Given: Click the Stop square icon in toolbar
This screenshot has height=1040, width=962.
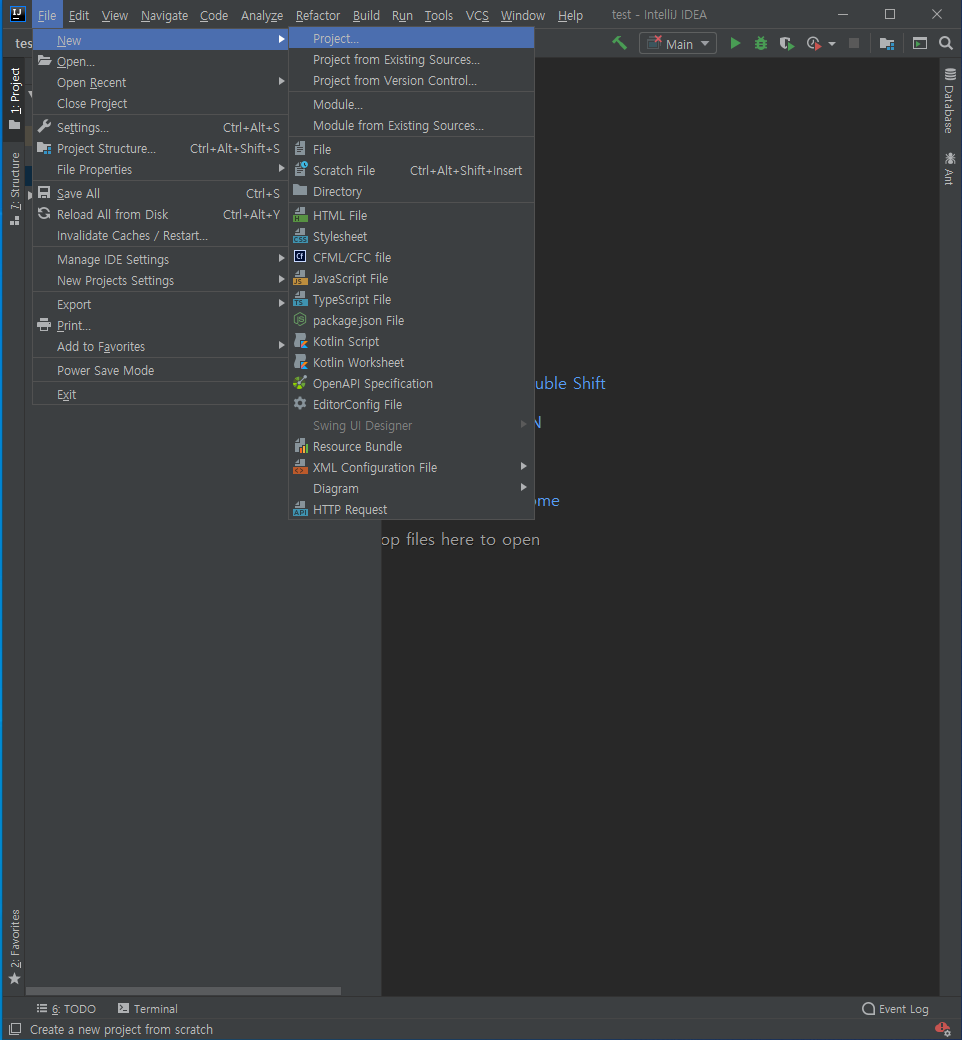Looking at the screenshot, I should pyautogui.click(x=854, y=44).
